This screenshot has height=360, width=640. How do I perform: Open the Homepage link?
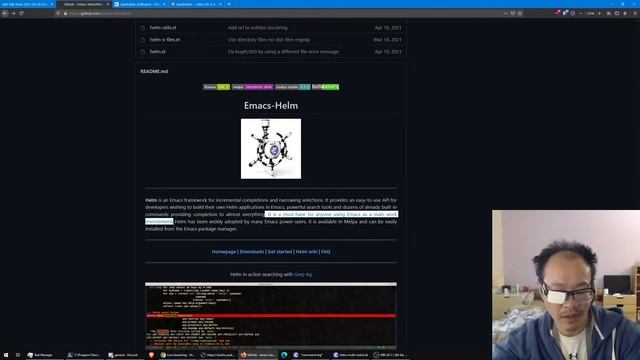(224, 252)
